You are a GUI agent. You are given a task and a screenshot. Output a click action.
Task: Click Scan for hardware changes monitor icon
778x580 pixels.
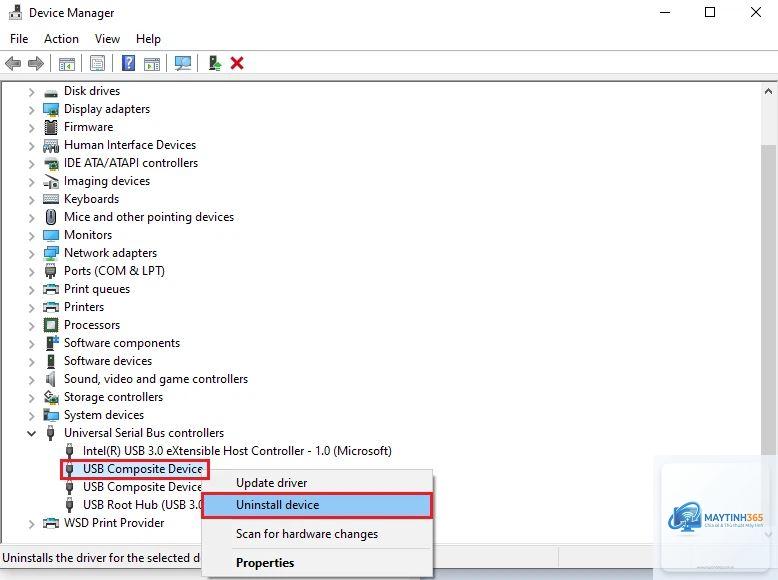[183, 64]
